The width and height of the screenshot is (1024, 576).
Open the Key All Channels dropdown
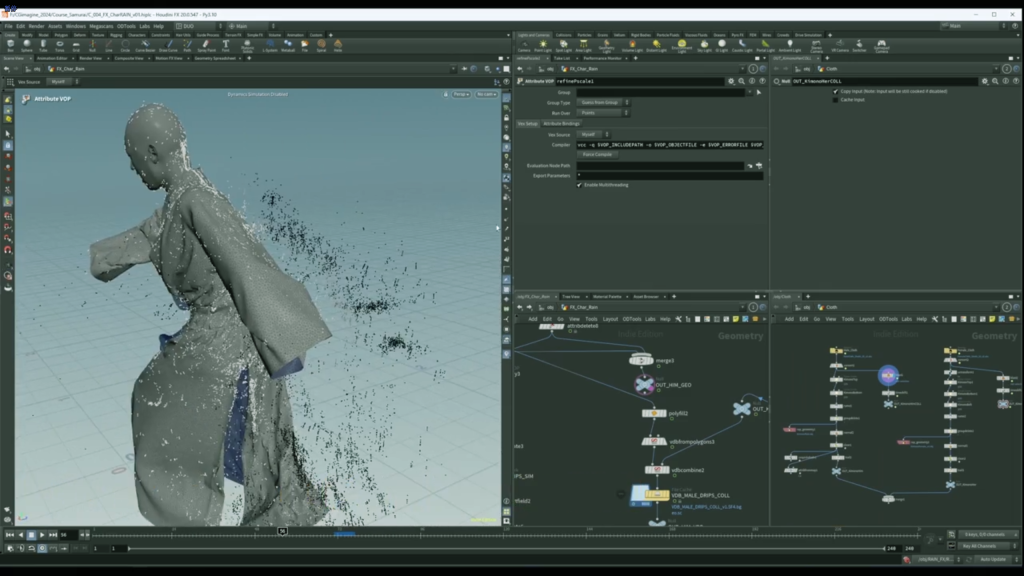pyautogui.click(x=987, y=546)
